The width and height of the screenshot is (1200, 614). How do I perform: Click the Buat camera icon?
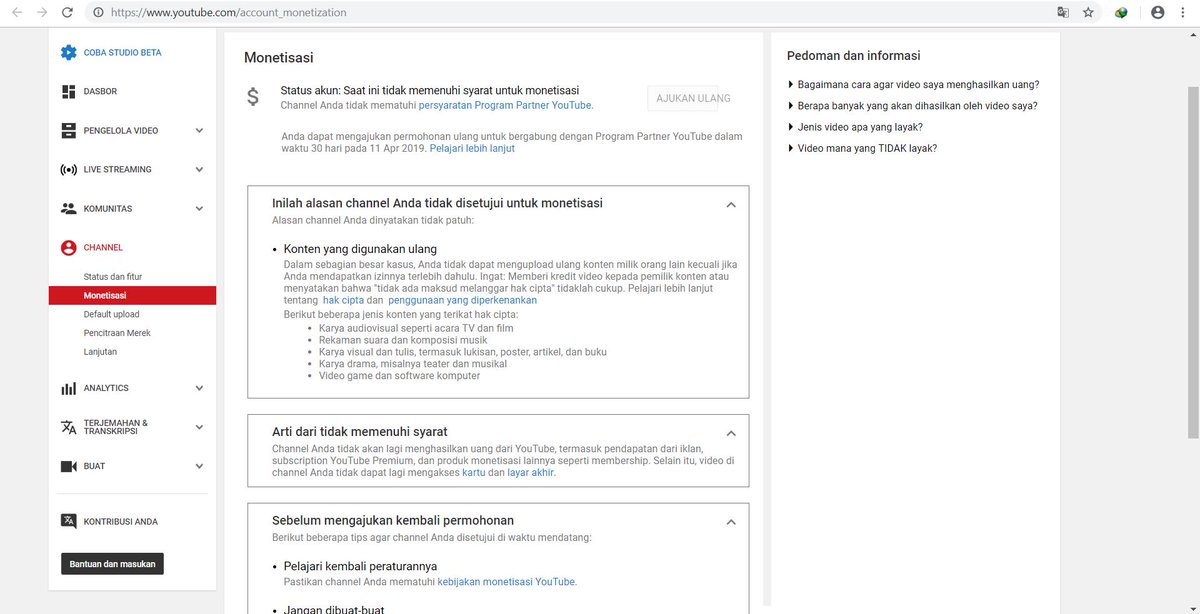(x=68, y=466)
